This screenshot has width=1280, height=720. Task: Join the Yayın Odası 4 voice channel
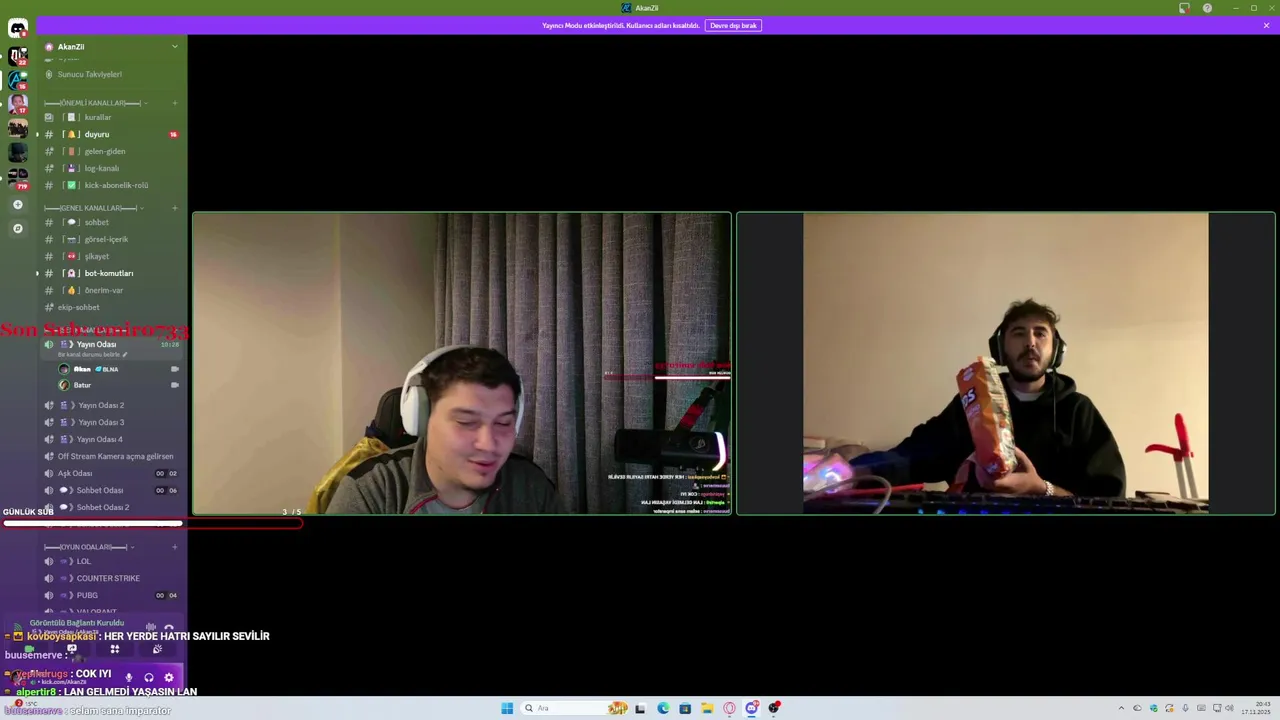point(111,439)
